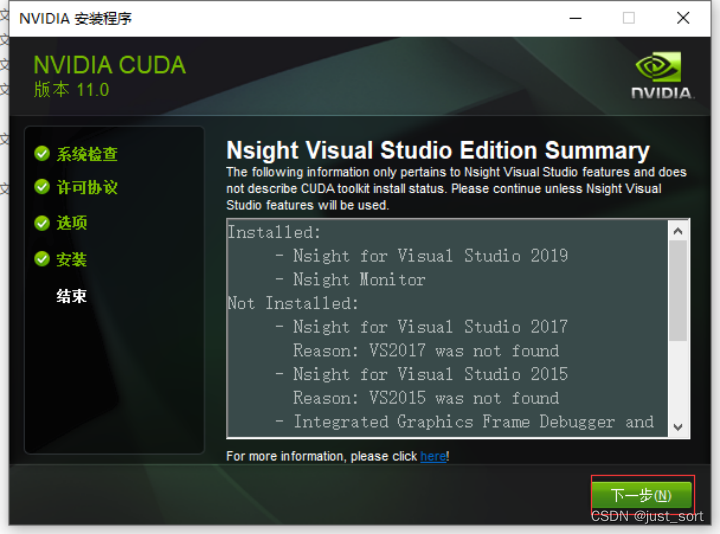Click 'Reason: VS2017 was not found' line
Screen dimensions: 720x534
pos(426,351)
